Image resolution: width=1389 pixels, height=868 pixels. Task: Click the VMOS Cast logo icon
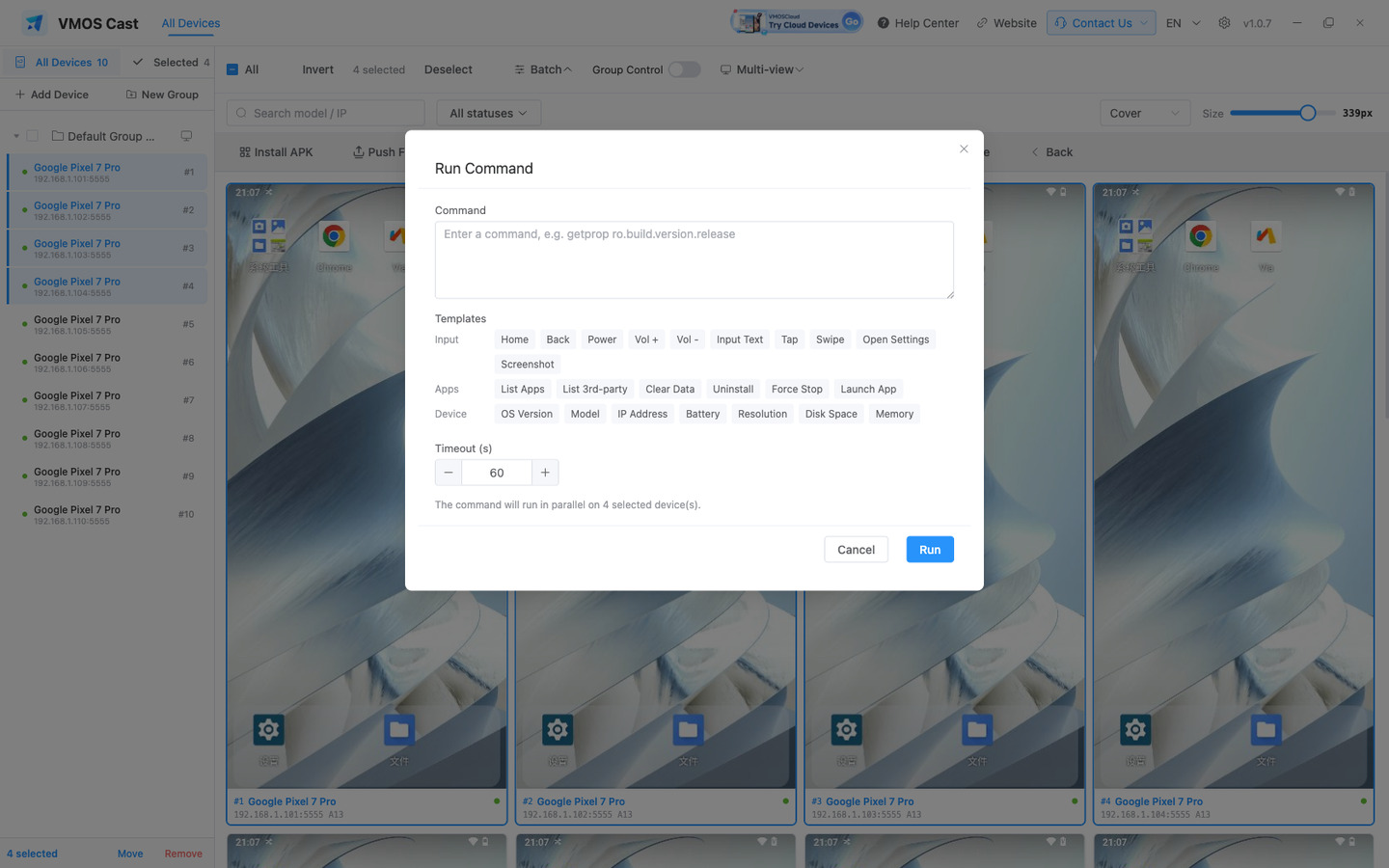coord(35,23)
